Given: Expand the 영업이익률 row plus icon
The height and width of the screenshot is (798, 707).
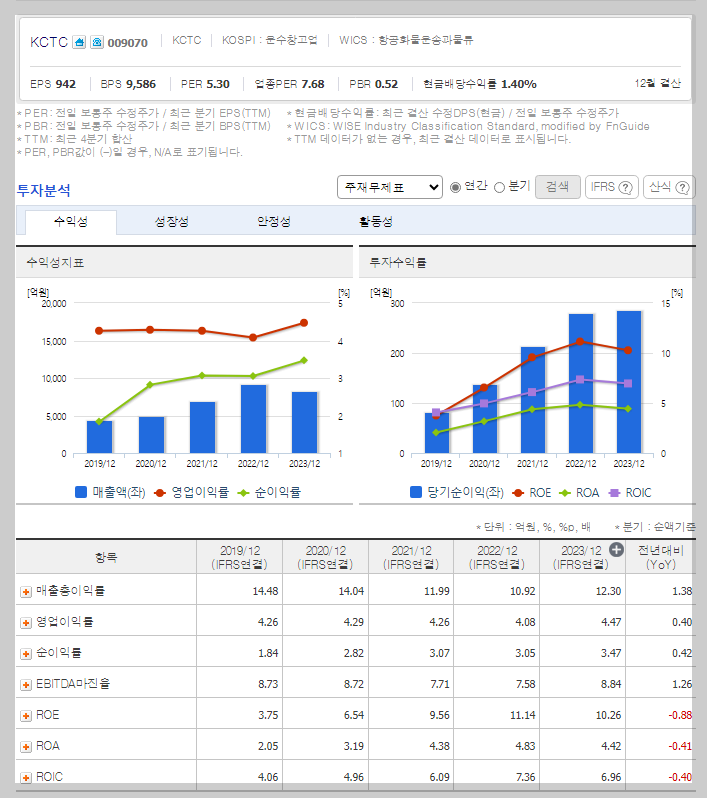Looking at the screenshot, I should (x=25, y=623).
